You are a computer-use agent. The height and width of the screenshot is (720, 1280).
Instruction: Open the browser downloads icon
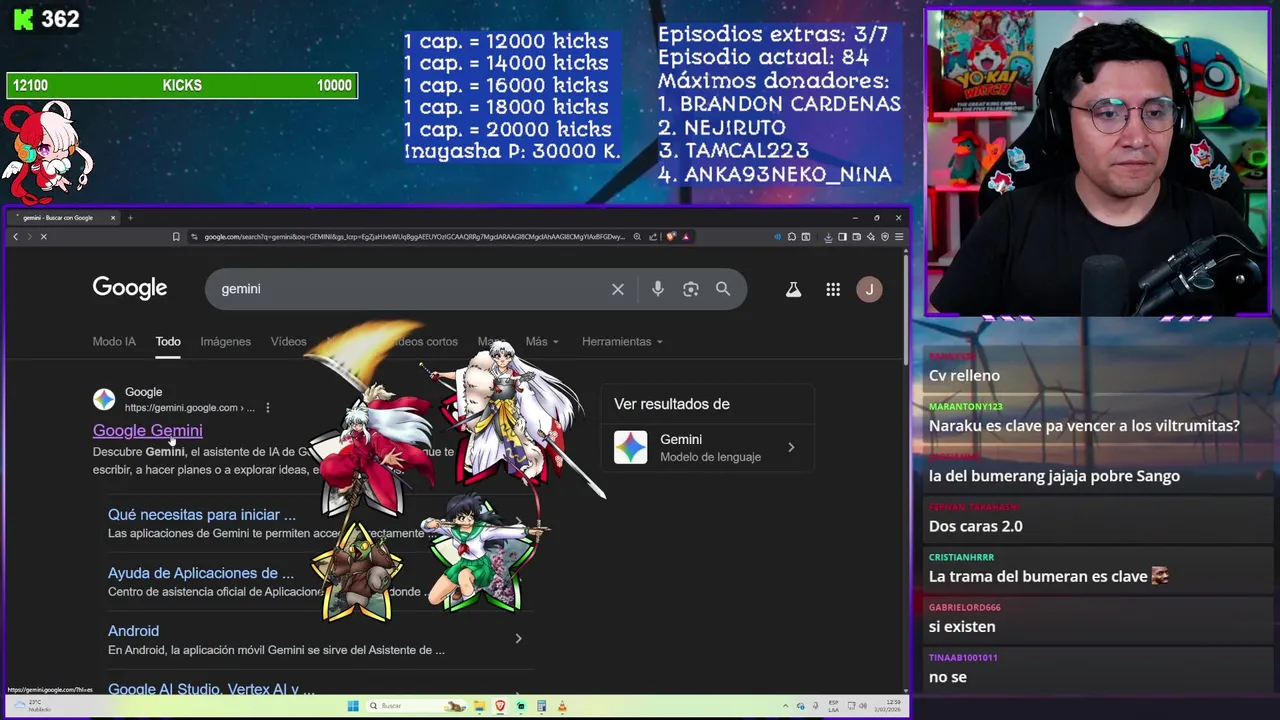click(828, 237)
